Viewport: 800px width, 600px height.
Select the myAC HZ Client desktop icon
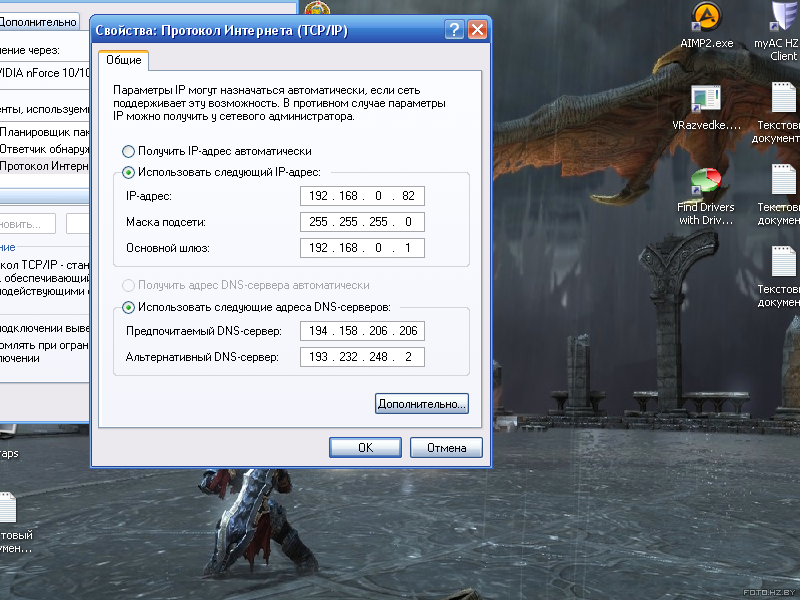click(x=777, y=31)
